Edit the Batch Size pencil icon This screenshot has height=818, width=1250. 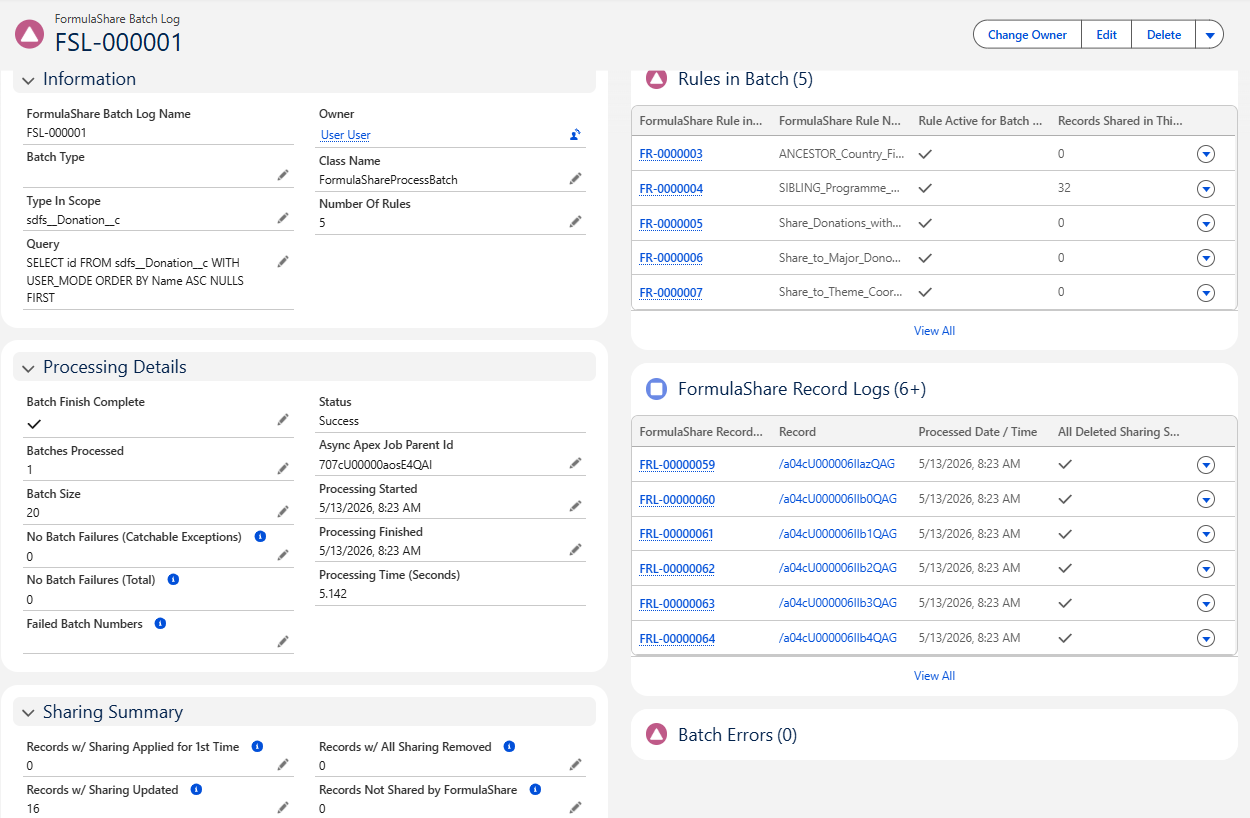[x=283, y=511]
